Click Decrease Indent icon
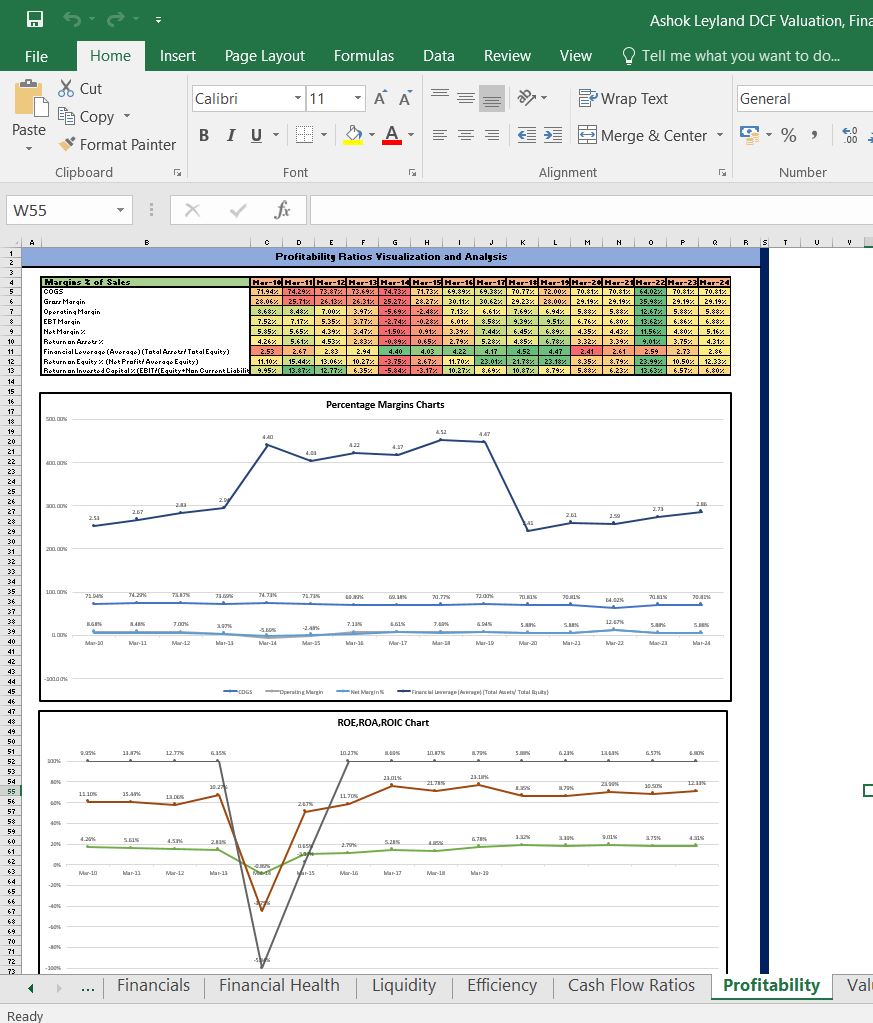Viewport: 873px width, 1023px height. tap(527, 135)
